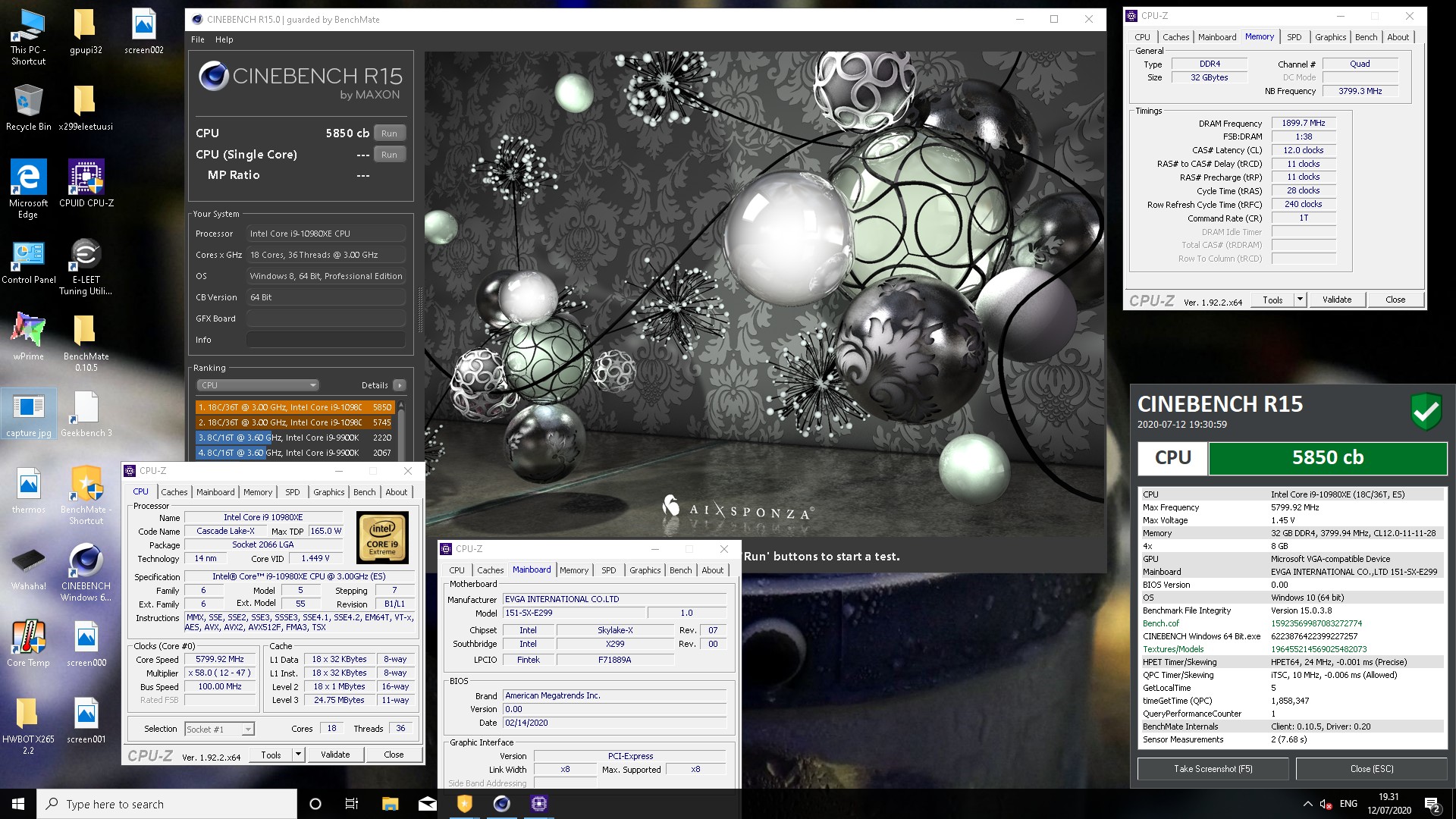Click the Textures/Models integrity link
1456x819 pixels.
(x=1173, y=649)
